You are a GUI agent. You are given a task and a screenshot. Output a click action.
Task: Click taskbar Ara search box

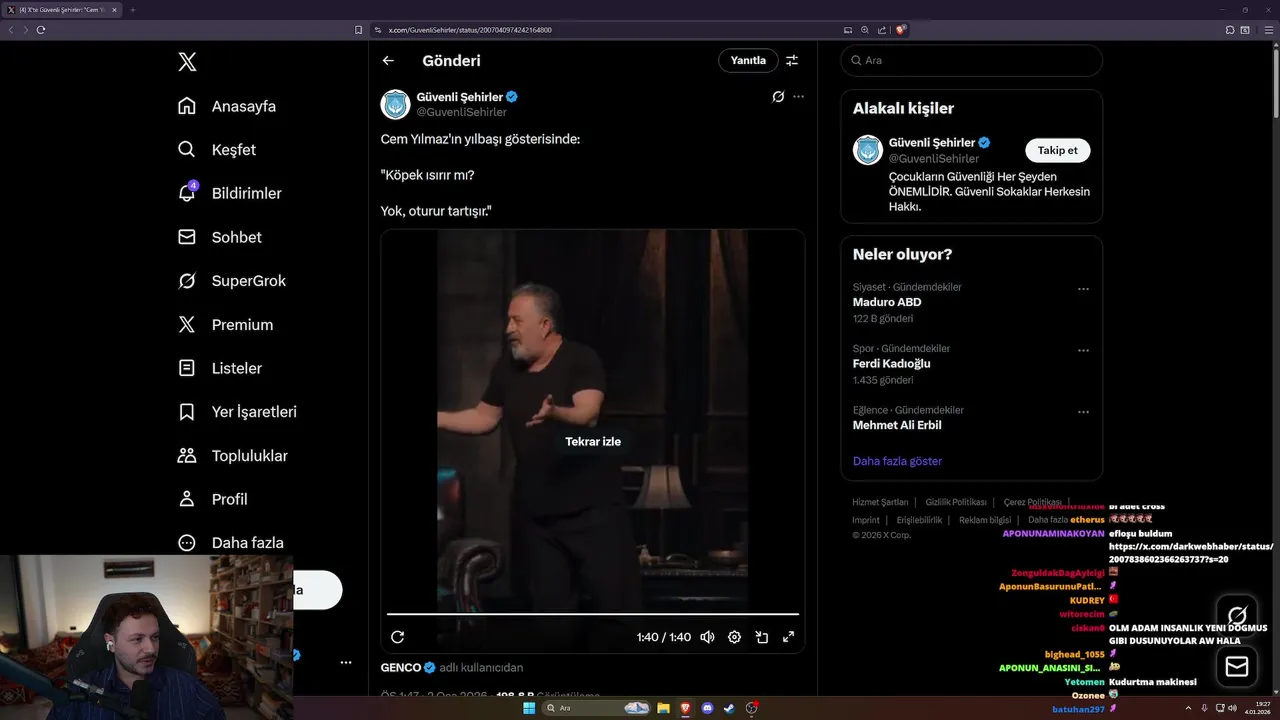(597, 708)
